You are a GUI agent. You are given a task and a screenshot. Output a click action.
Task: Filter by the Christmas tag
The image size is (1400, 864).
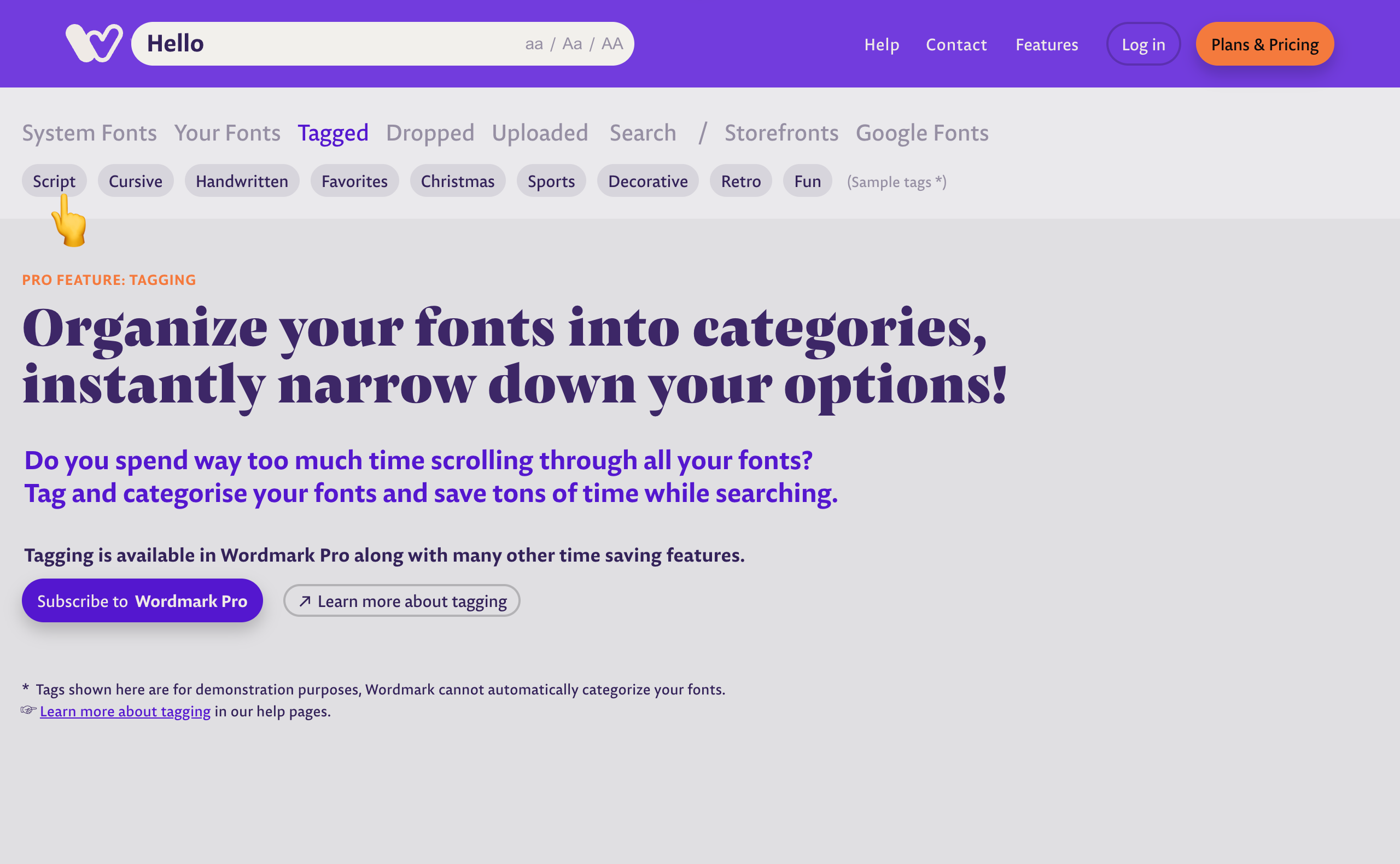tap(457, 181)
